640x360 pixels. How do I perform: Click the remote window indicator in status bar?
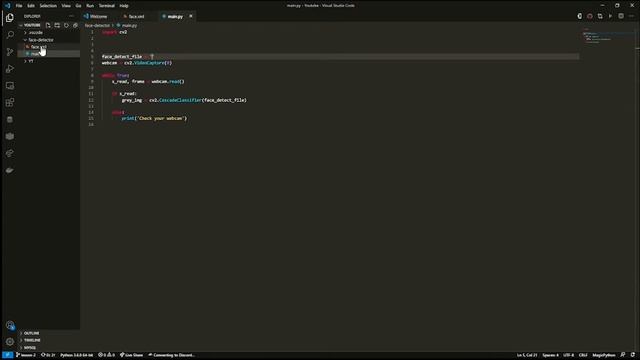7,355
